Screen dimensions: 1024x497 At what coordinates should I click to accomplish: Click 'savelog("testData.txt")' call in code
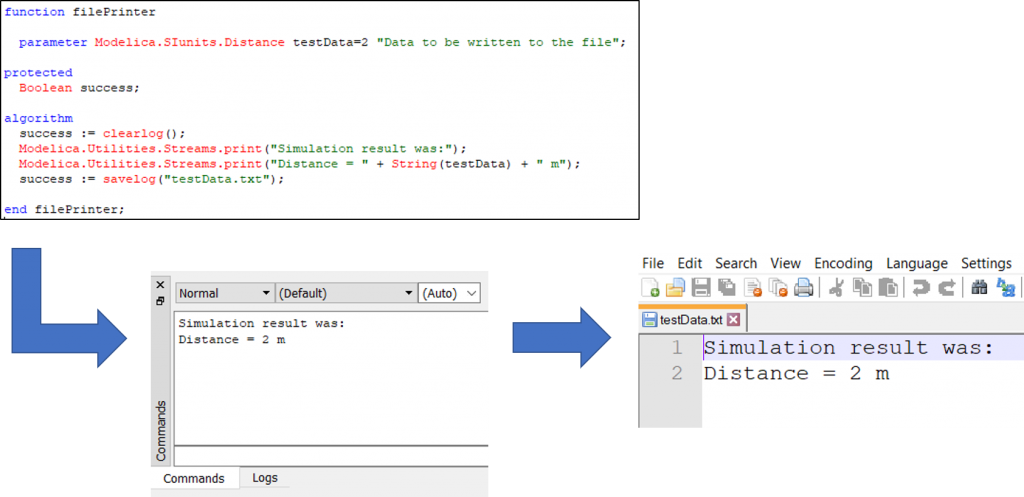pos(191,178)
